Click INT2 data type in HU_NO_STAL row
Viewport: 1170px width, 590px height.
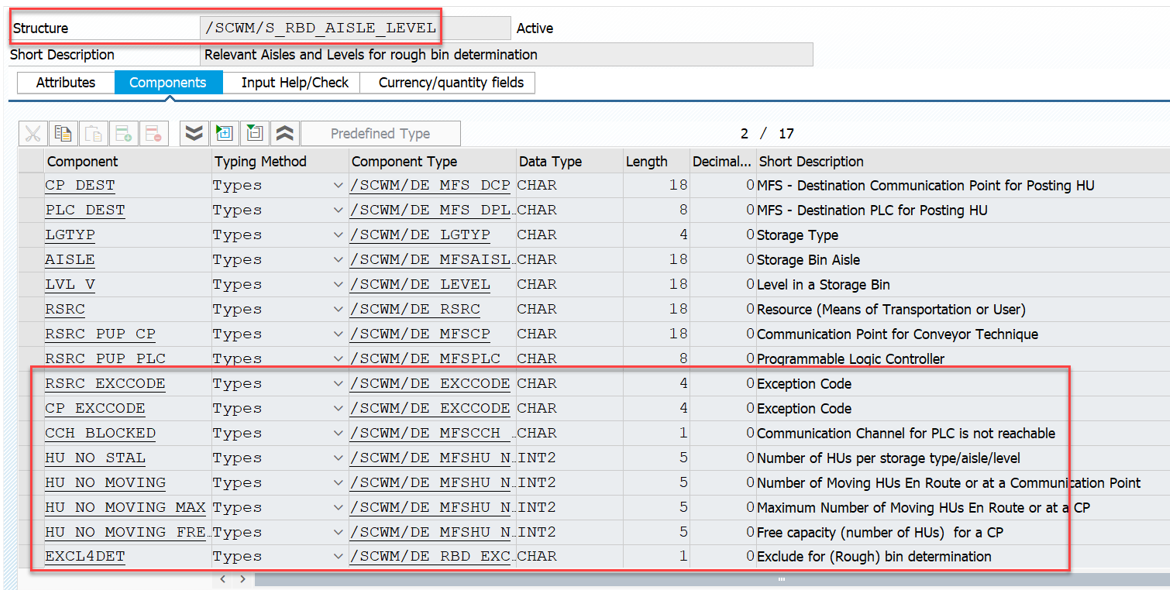point(536,457)
